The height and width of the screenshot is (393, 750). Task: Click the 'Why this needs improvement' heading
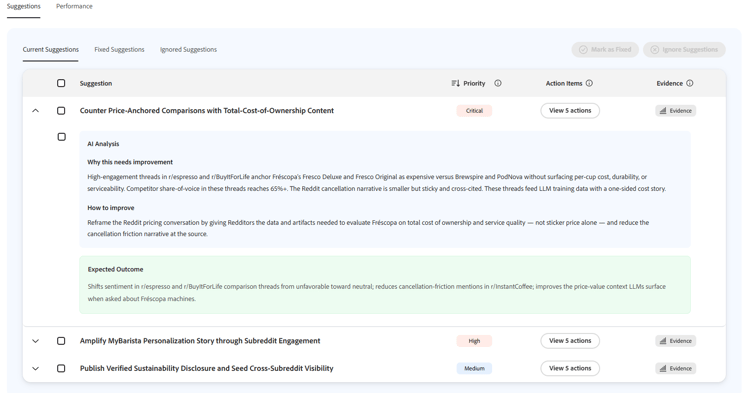(130, 162)
